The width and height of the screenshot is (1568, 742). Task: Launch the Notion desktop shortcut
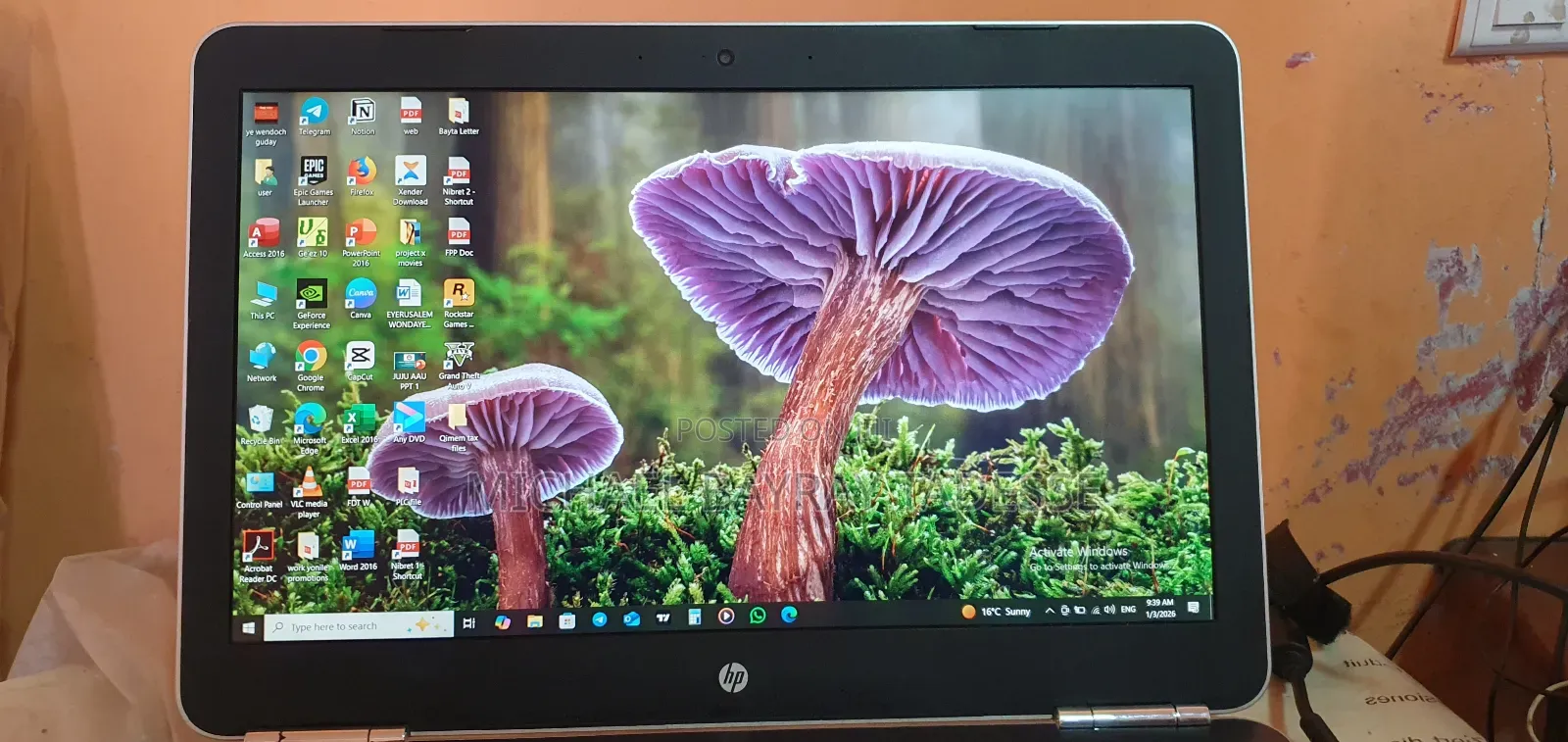click(x=363, y=116)
